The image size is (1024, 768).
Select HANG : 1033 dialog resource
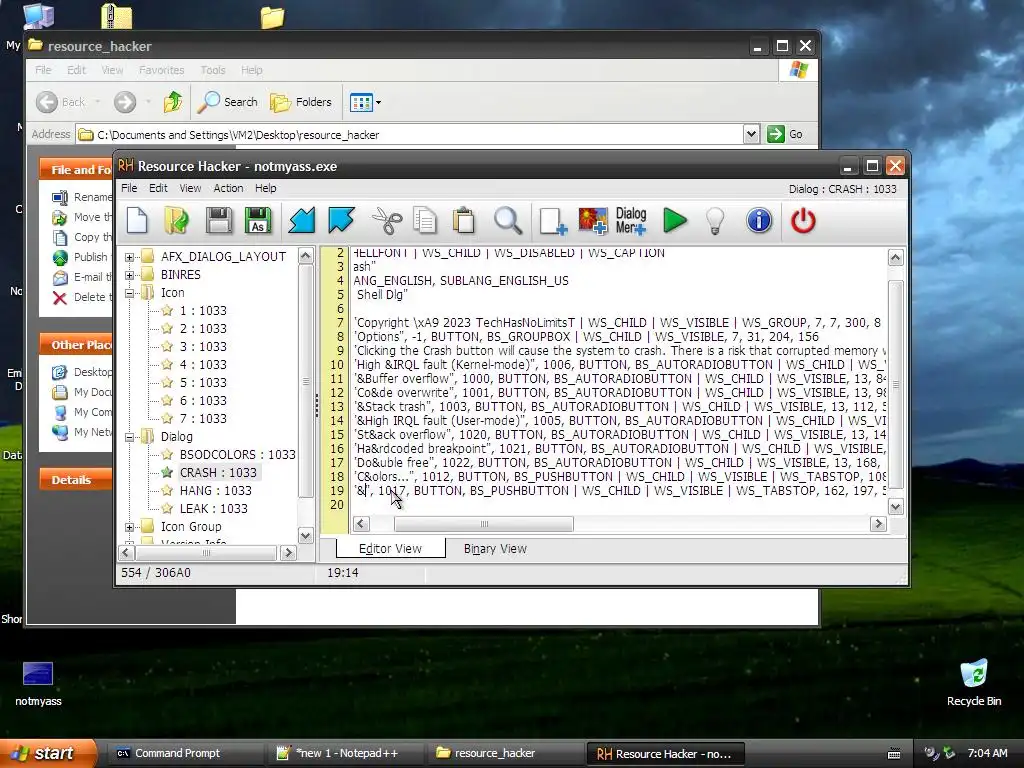pyautogui.click(x=216, y=490)
